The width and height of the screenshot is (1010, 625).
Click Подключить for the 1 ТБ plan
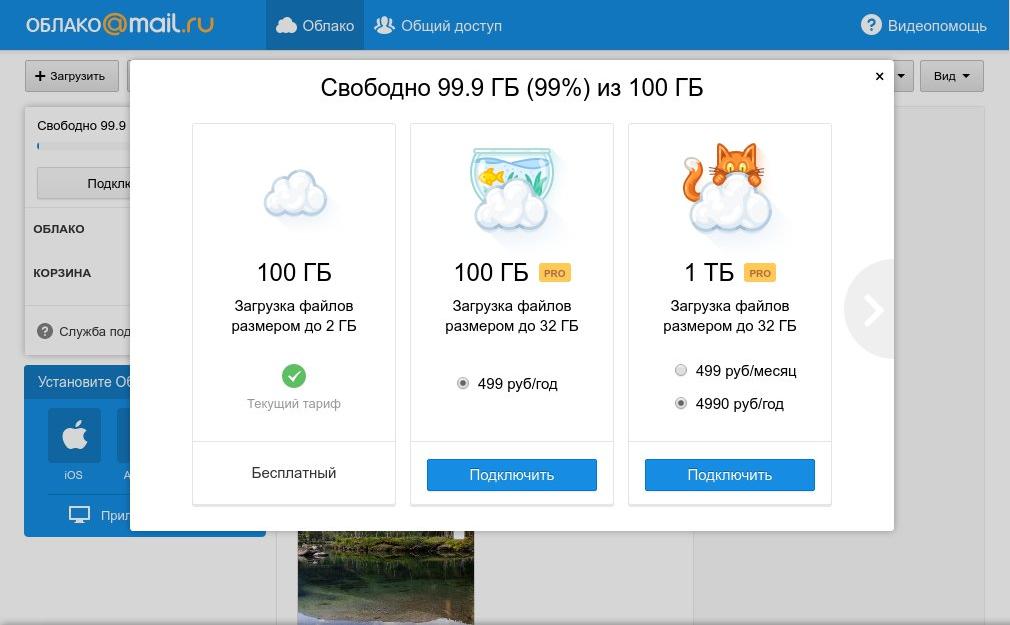click(x=729, y=475)
